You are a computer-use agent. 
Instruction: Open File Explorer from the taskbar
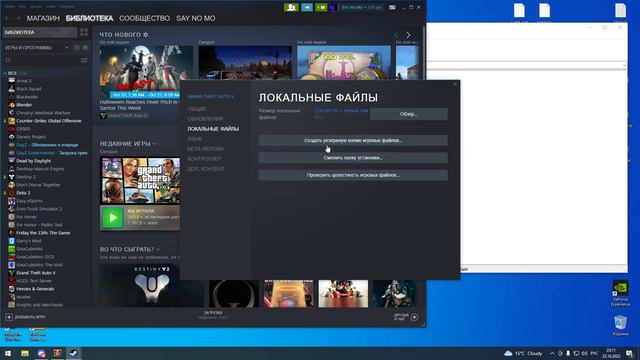(24, 353)
